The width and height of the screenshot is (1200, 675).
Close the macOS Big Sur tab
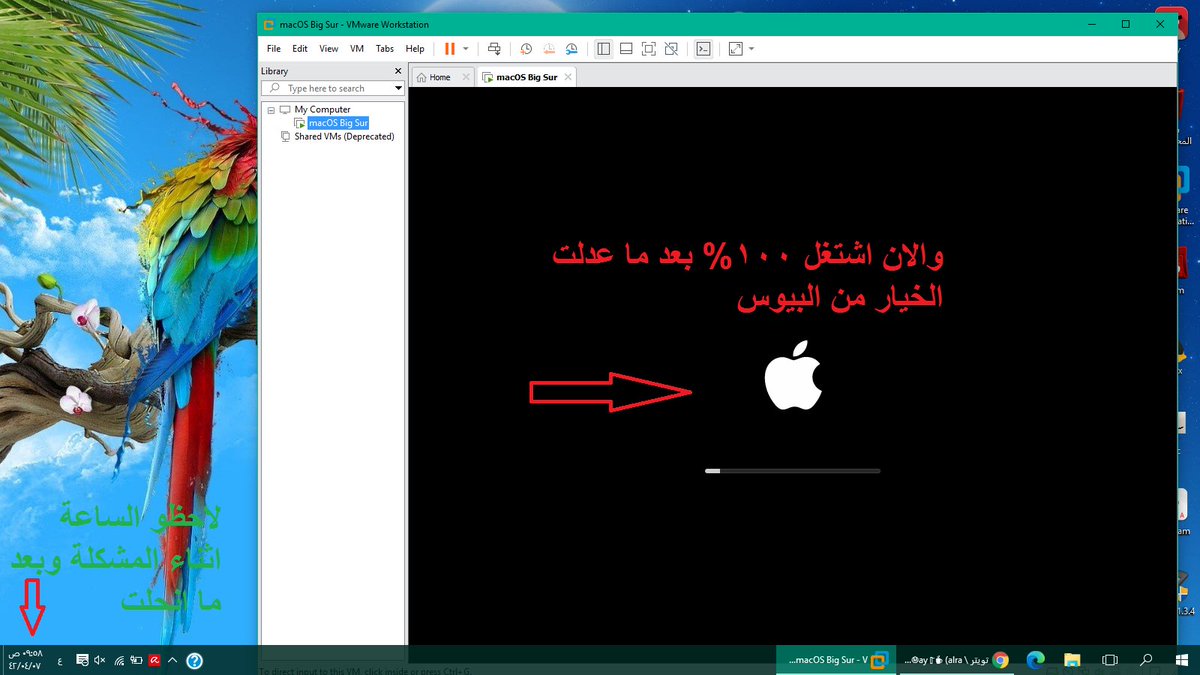coord(568,77)
